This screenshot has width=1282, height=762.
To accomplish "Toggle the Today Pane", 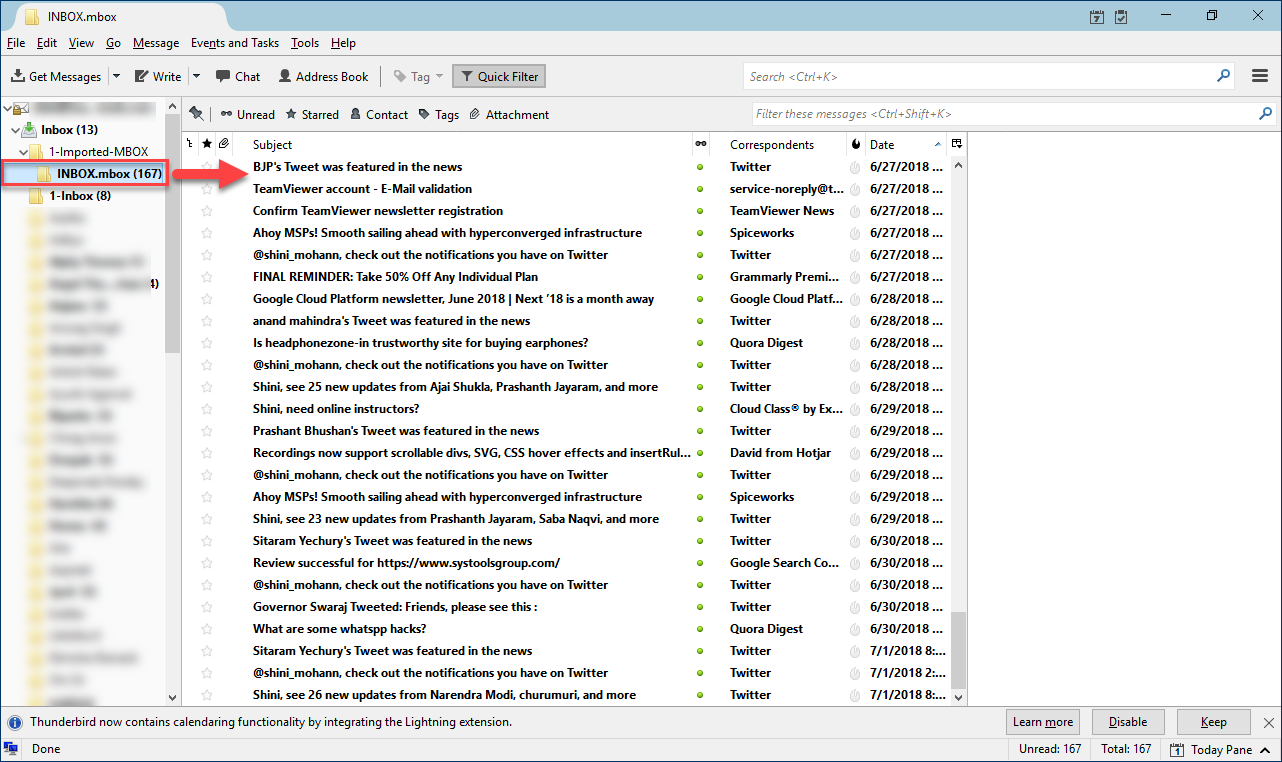I will (1222, 749).
